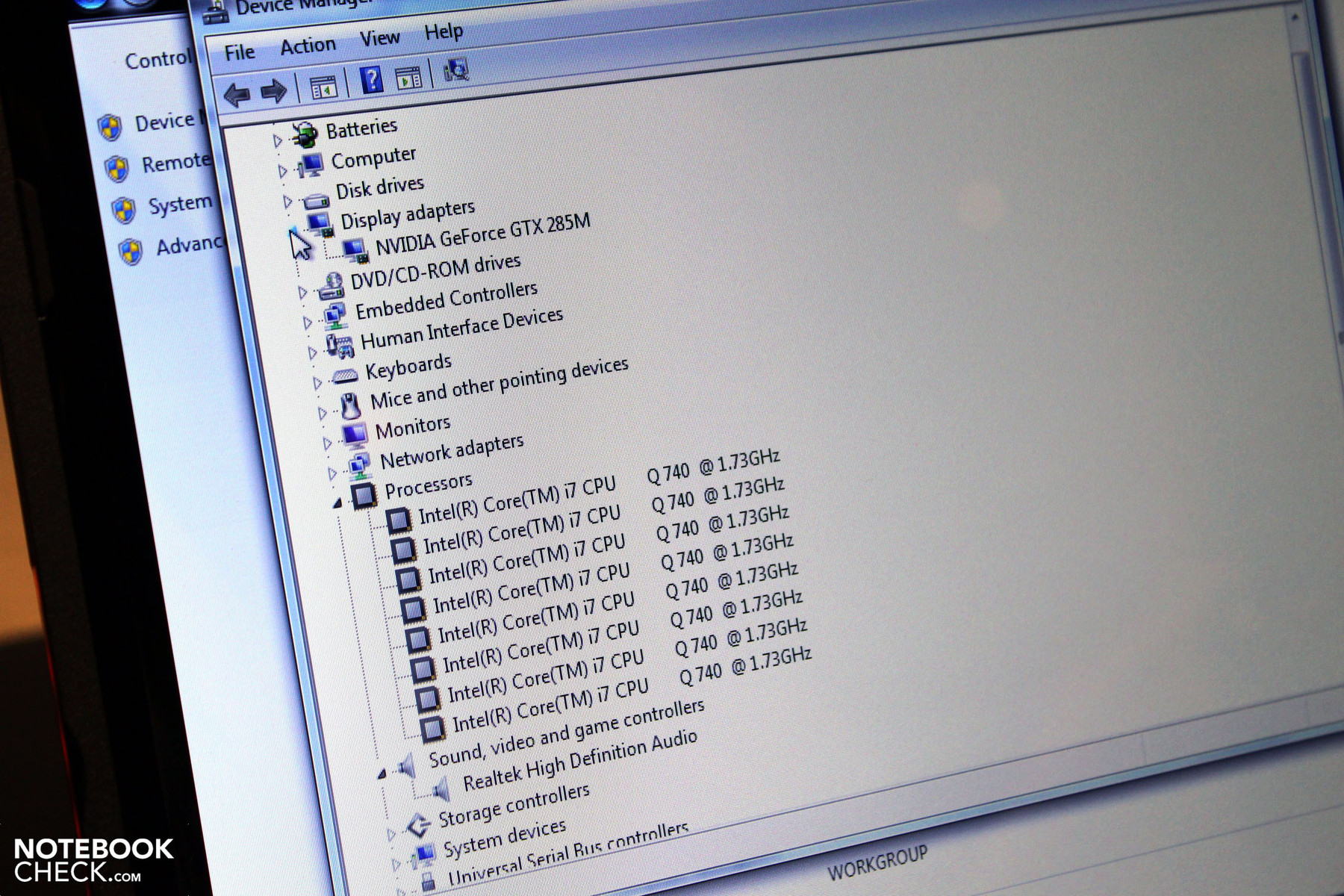Expand the Batteries node
Image resolution: width=1344 pixels, height=896 pixels.
coord(278,140)
